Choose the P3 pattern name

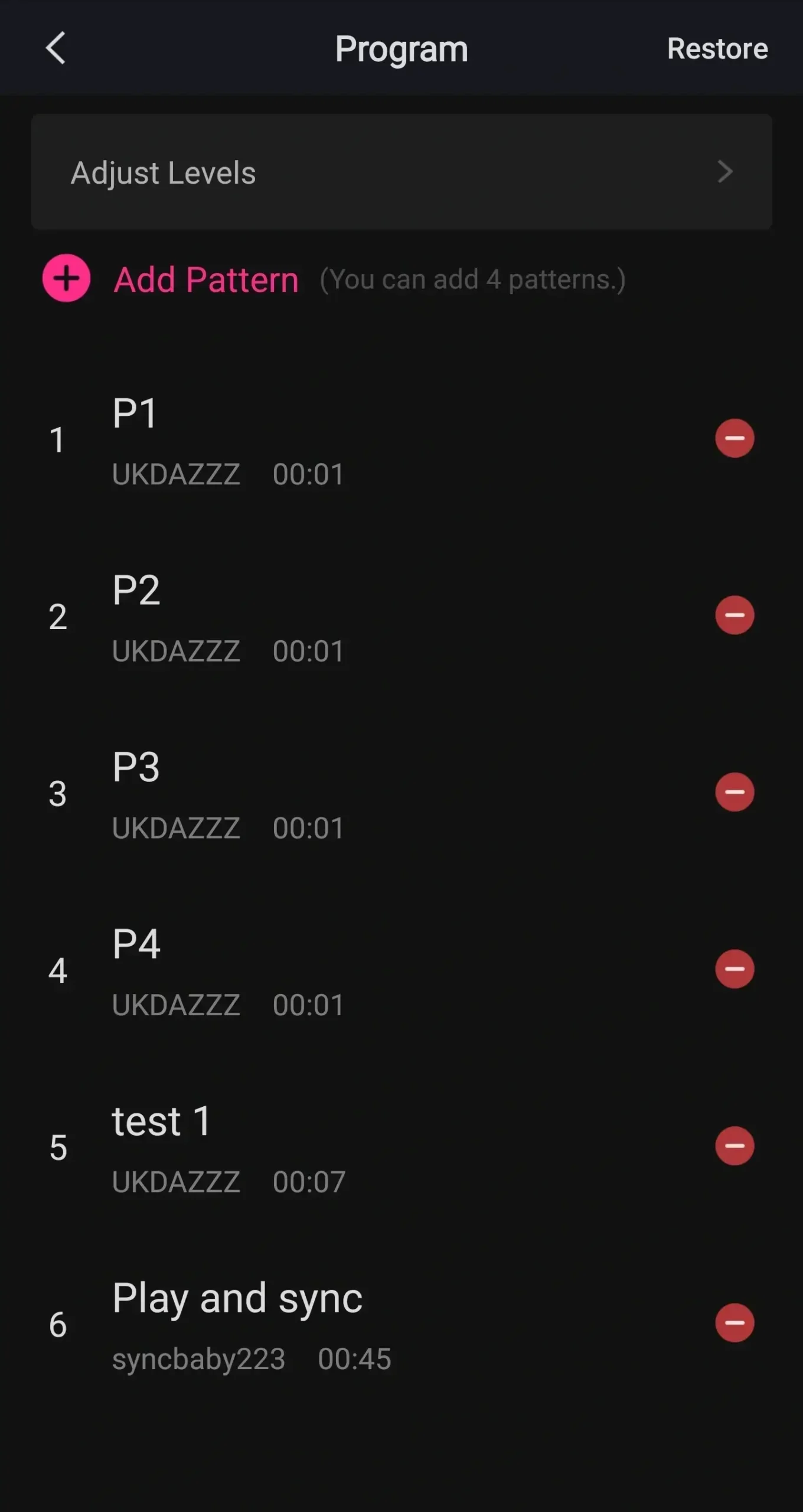(136, 767)
